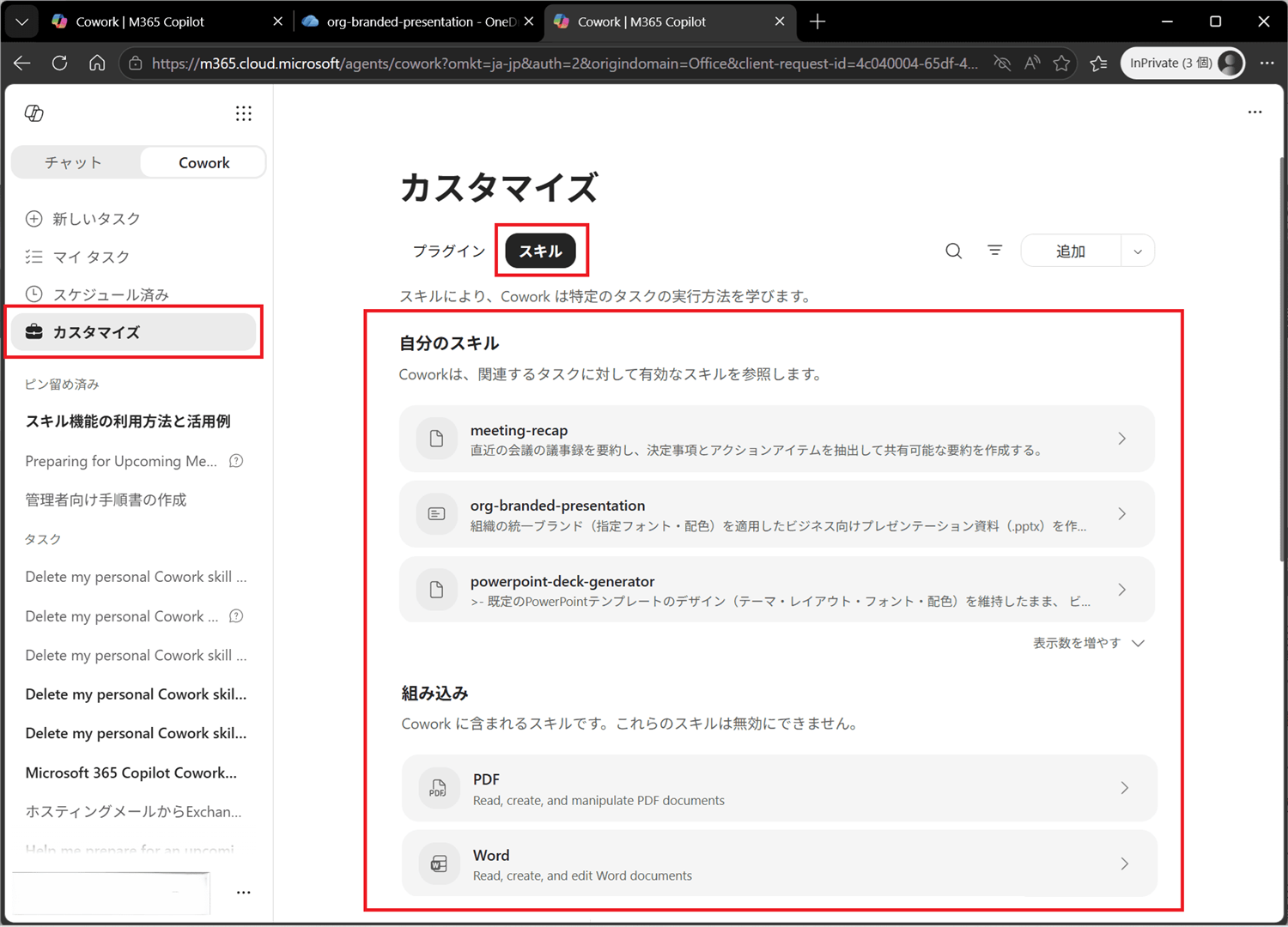Open the Preparing for Upcoming Me... task
The height and width of the screenshot is (927, 1288).
pos(121,461)
